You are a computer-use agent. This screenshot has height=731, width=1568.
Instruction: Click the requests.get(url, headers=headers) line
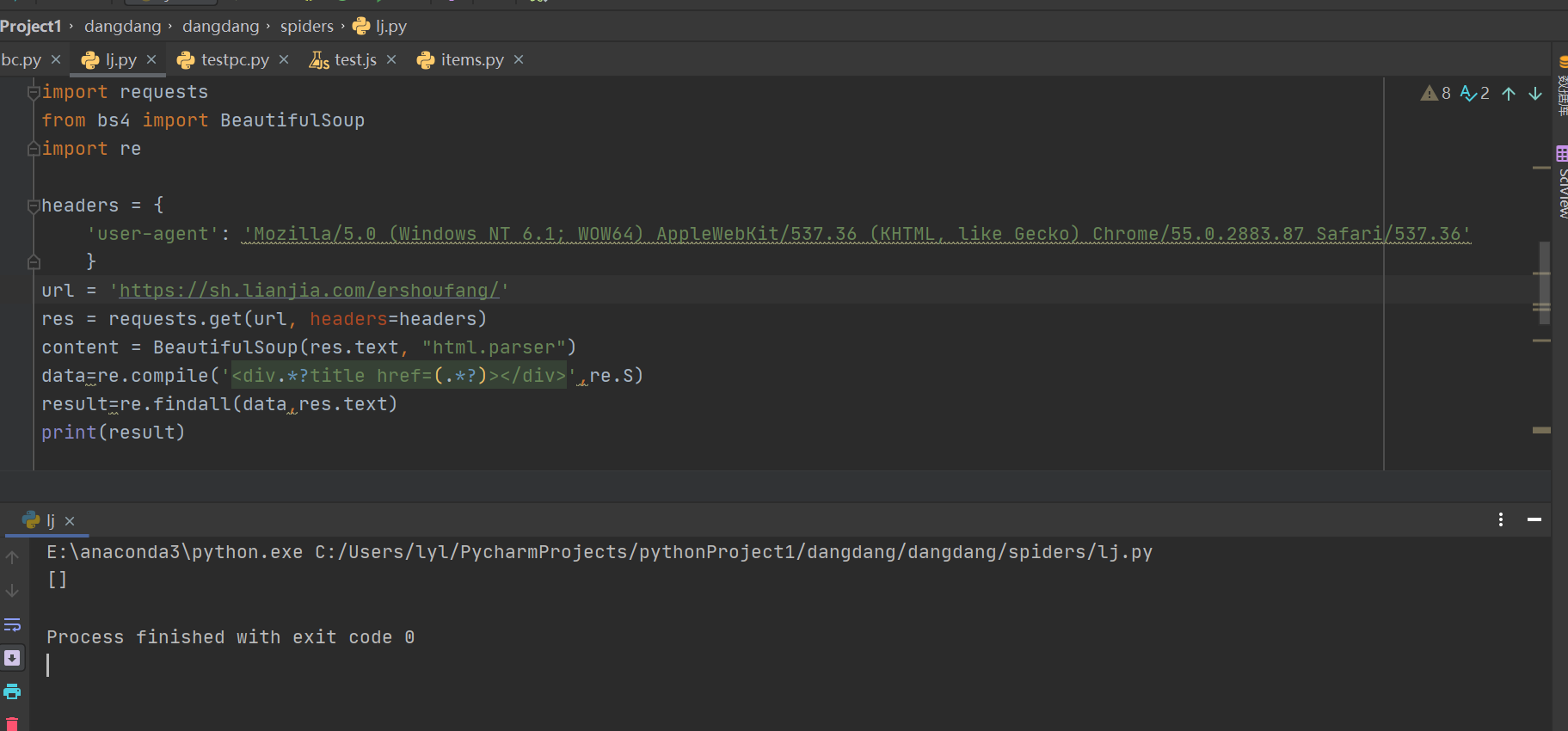coord(264,319)
